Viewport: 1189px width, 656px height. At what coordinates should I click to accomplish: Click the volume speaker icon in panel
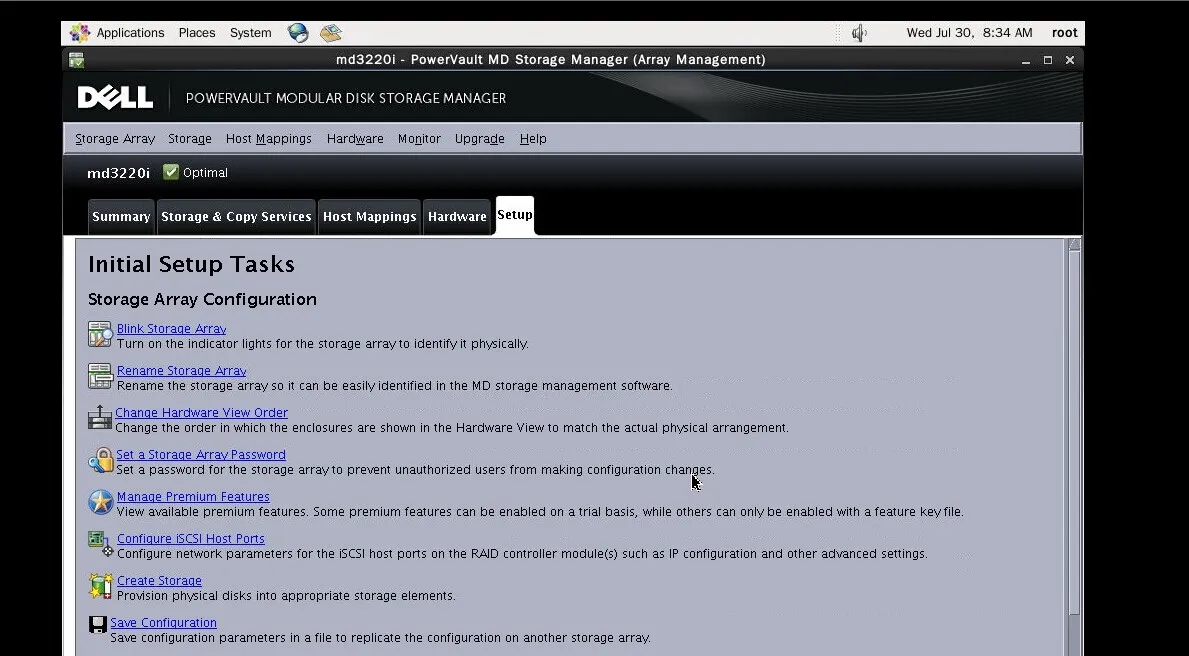[859, 33]
